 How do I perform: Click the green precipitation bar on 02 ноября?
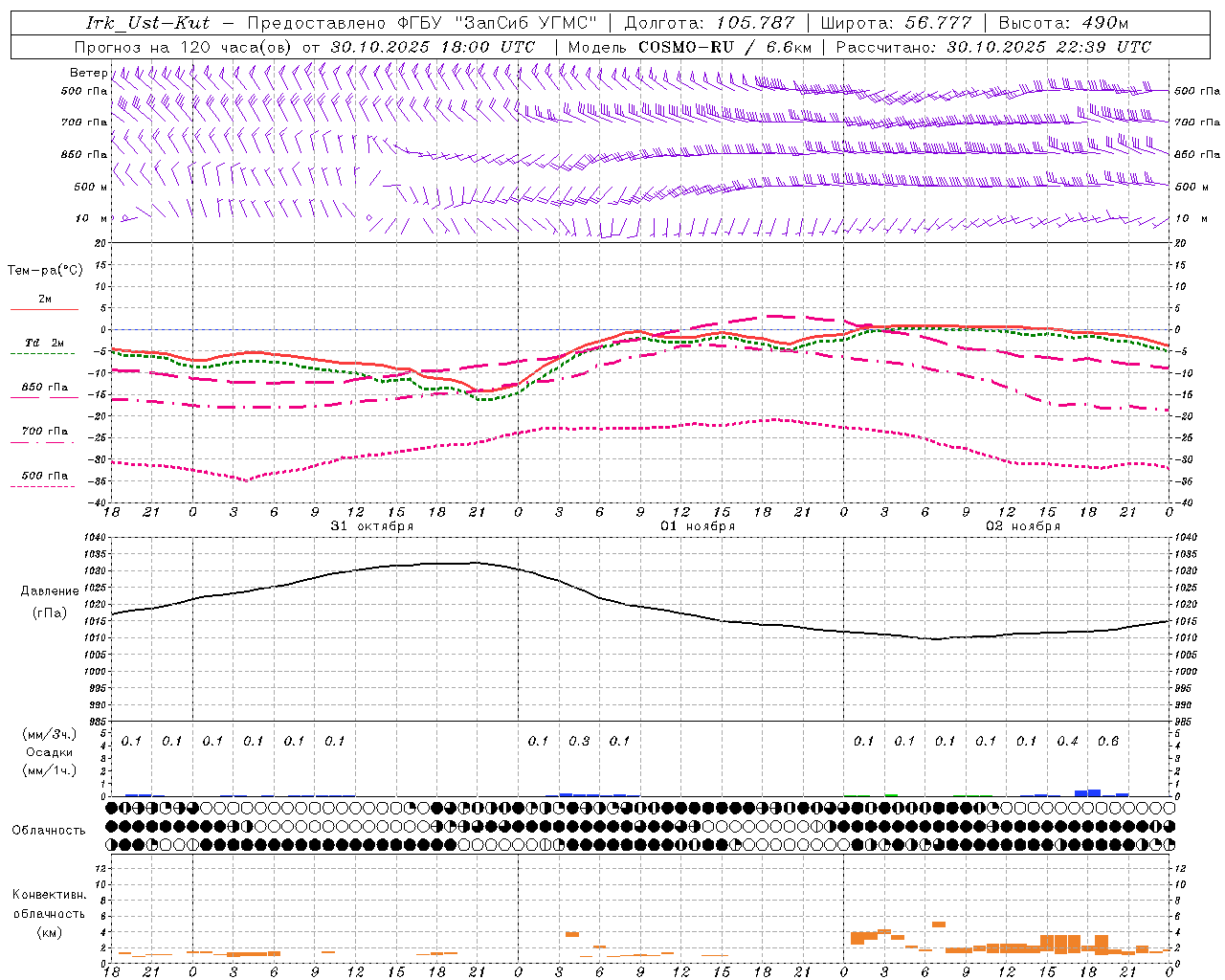[891, 794]
